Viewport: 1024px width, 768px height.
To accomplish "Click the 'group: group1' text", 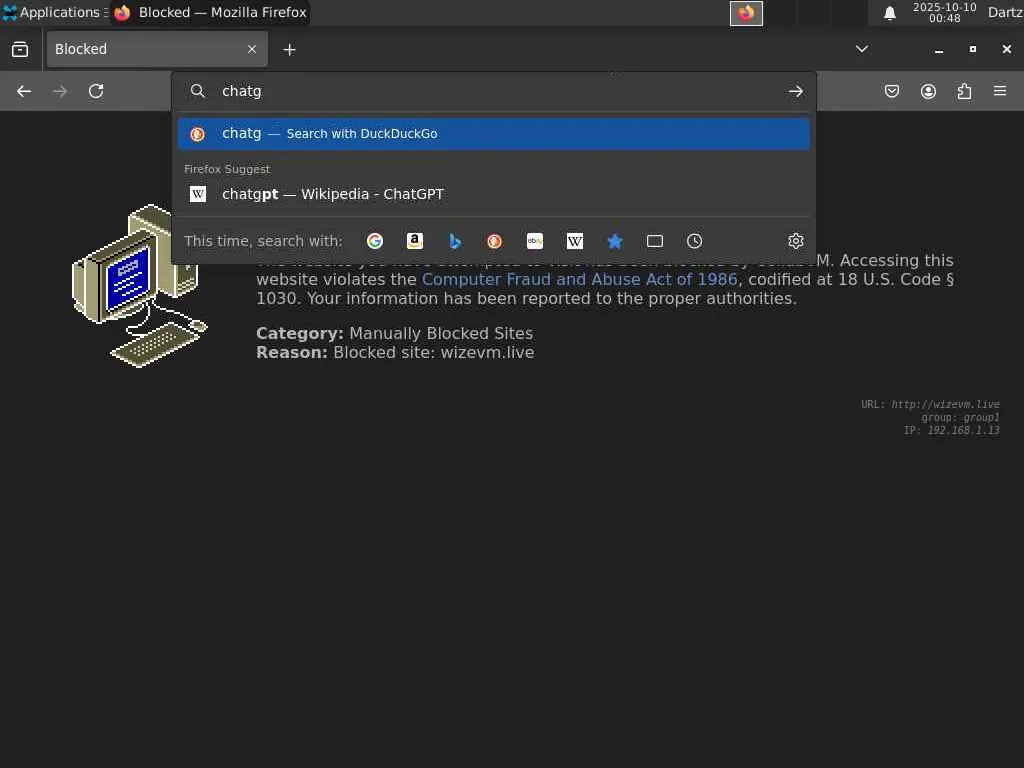I will coord(960,417).
